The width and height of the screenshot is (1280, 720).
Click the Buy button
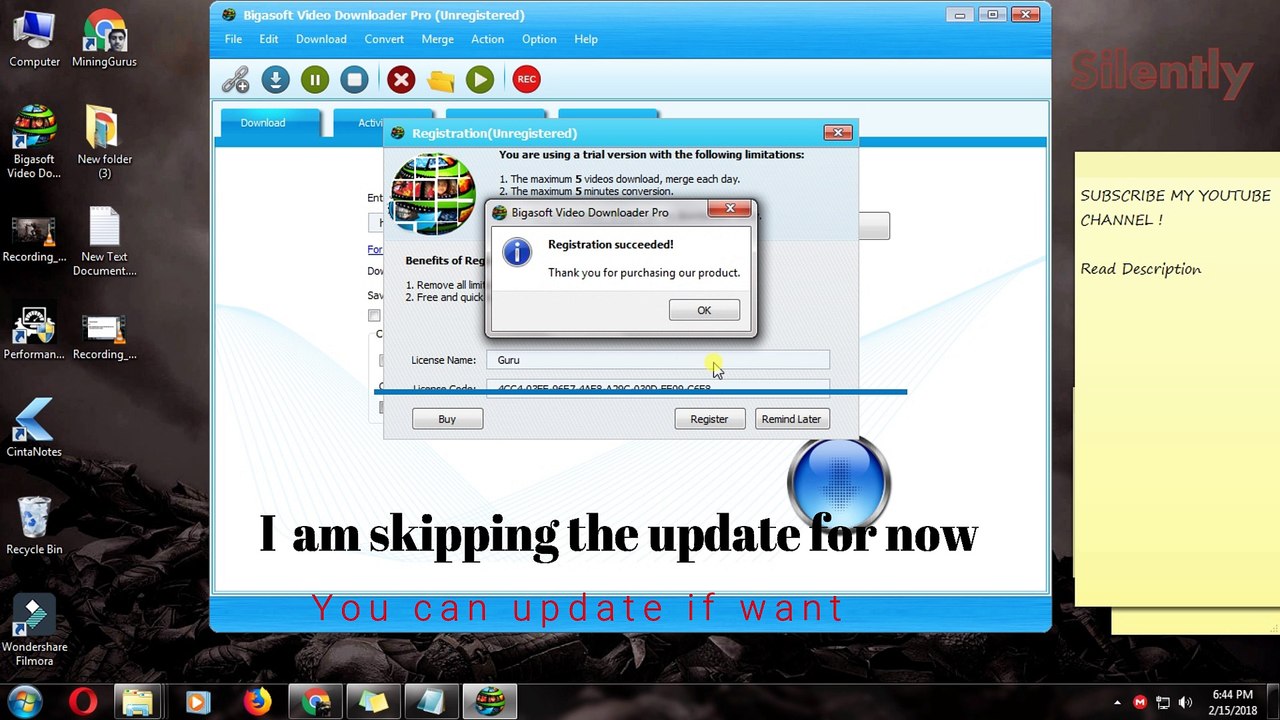click(x=447, y=419)
